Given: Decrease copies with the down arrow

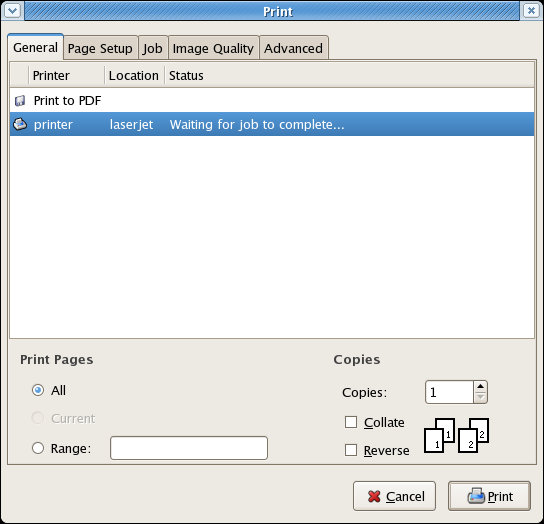Looking at the screenshot, I should pyautogui.click(x=481, y=397).
